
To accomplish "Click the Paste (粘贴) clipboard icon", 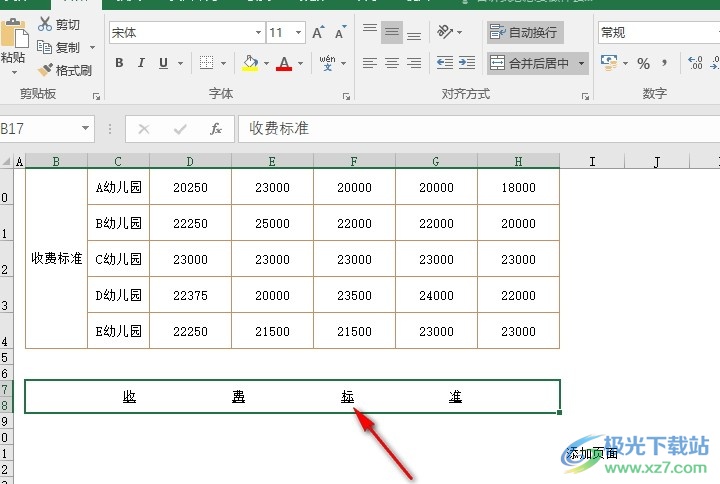I will pos(15,33).
